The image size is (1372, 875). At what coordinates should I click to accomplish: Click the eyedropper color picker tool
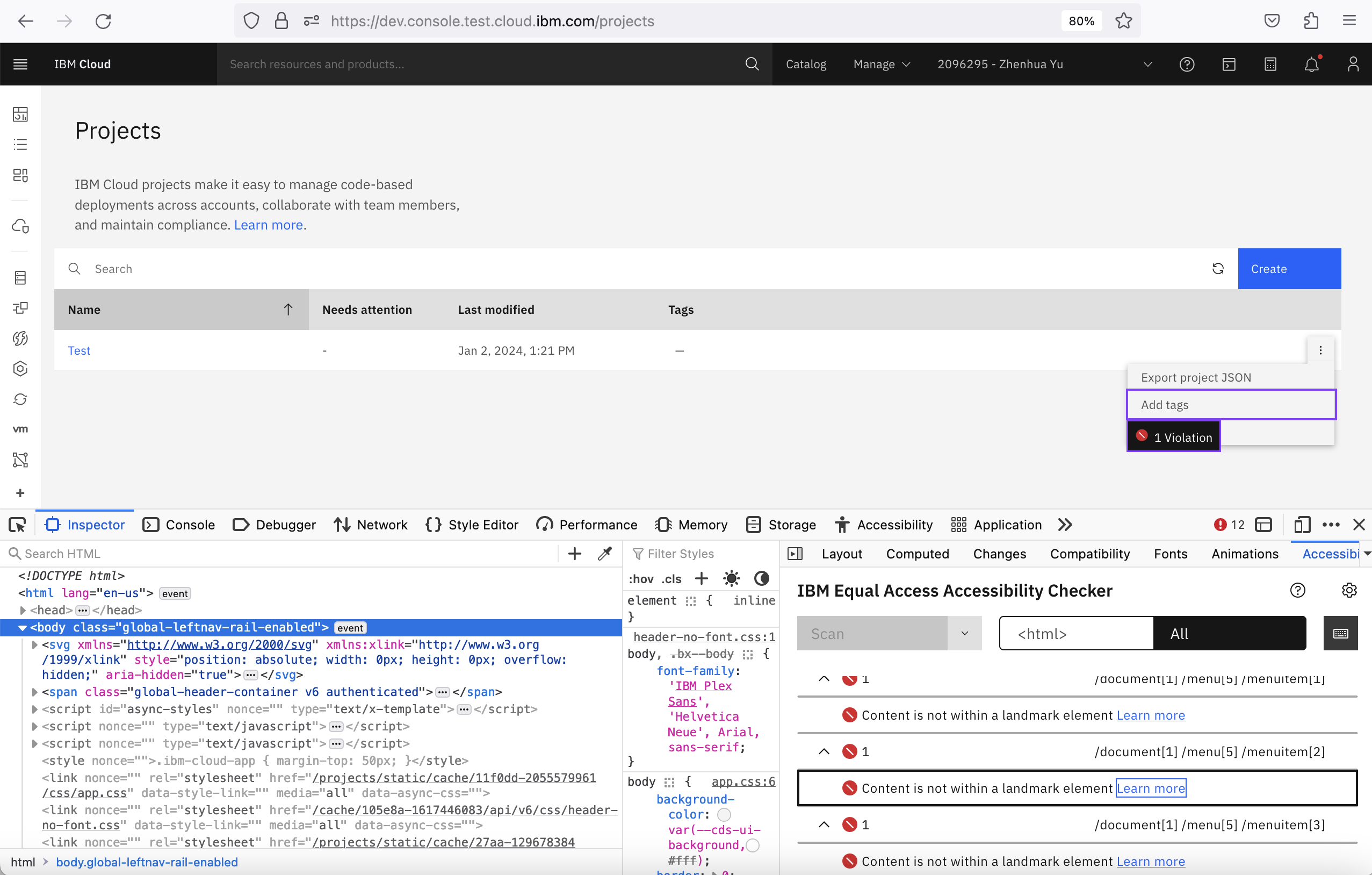604,554
